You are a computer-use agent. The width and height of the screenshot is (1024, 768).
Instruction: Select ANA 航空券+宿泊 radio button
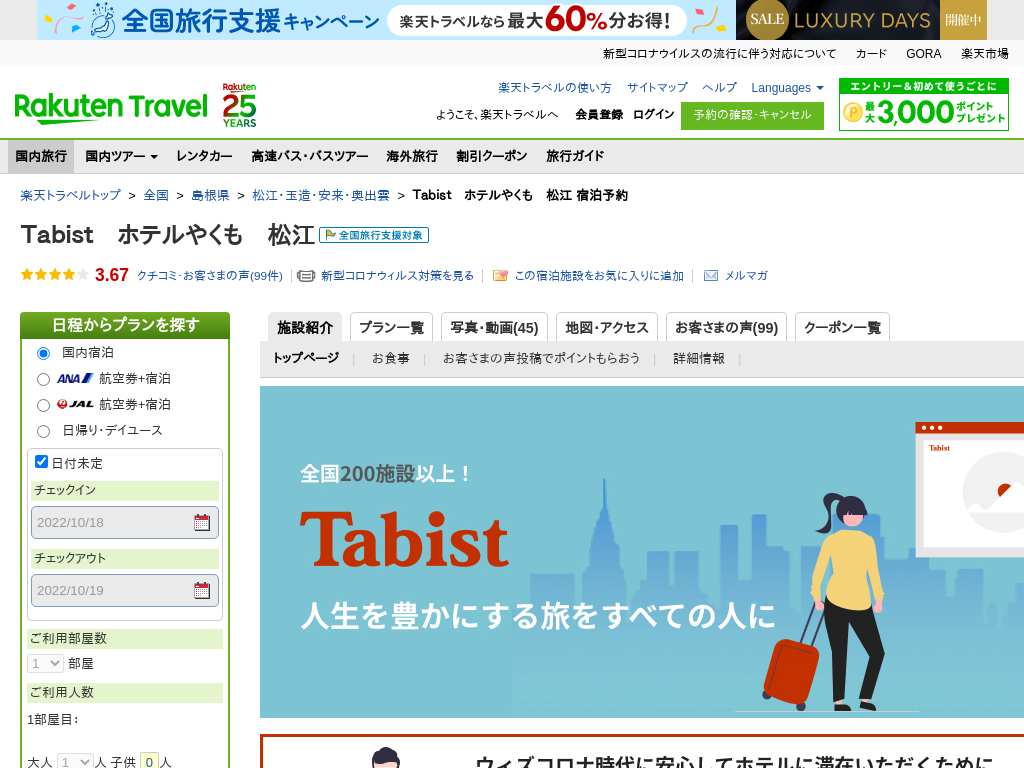(x=44, y=379)
